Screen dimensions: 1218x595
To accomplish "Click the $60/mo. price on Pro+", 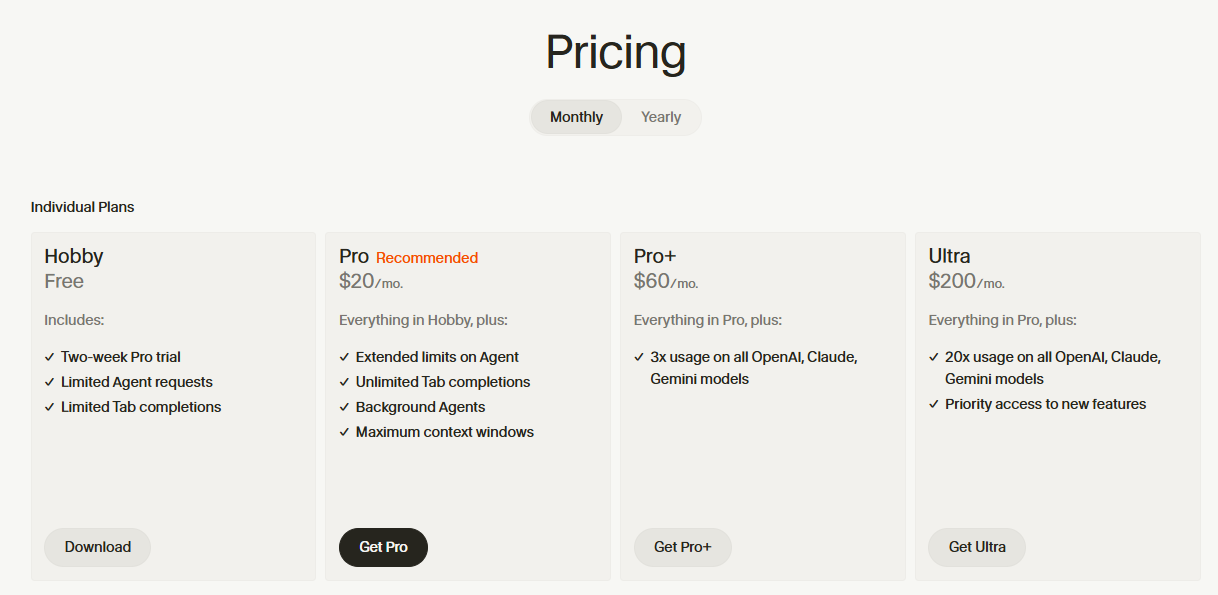I will pos(666,282).
